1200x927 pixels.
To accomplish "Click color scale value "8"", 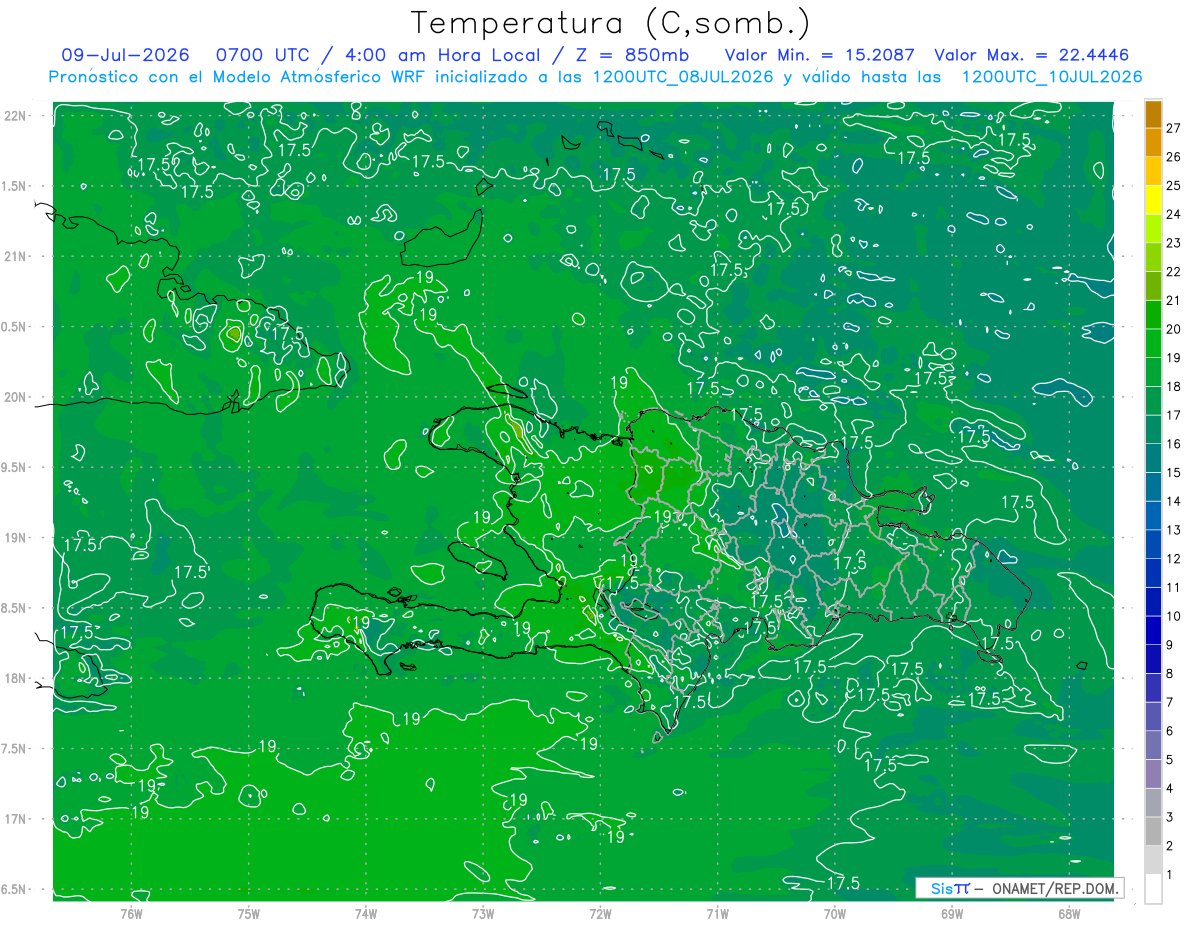I will (1172, 674).
